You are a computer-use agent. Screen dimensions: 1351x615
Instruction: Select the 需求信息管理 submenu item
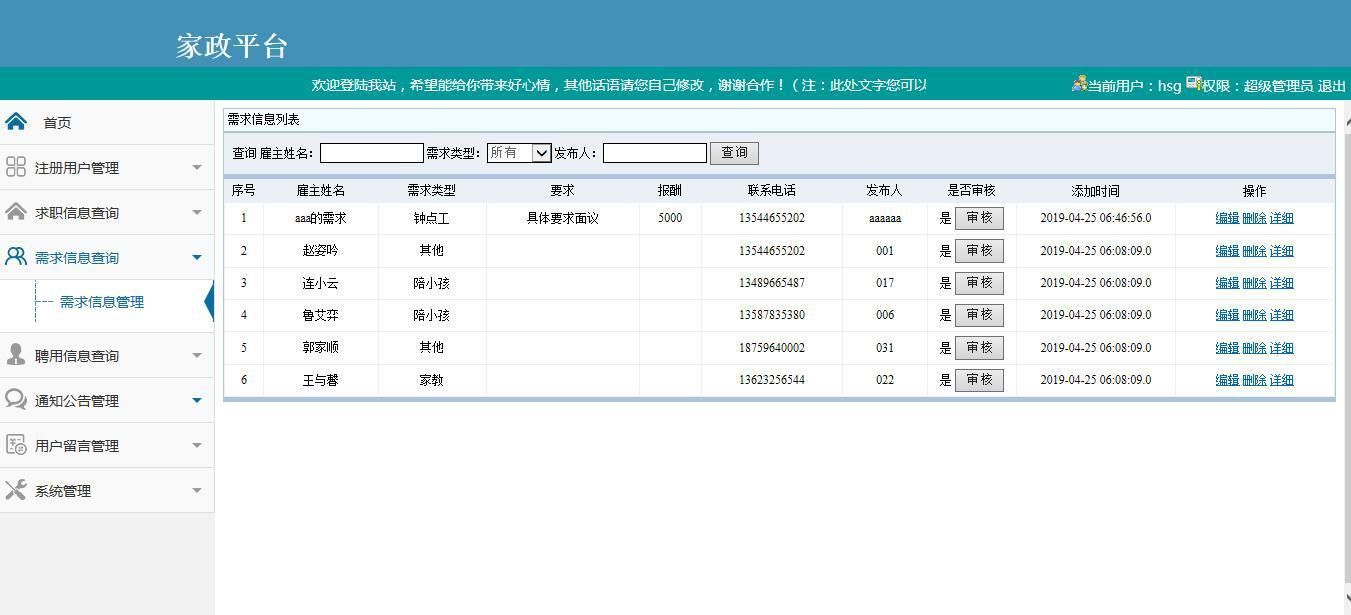(102, 302)
